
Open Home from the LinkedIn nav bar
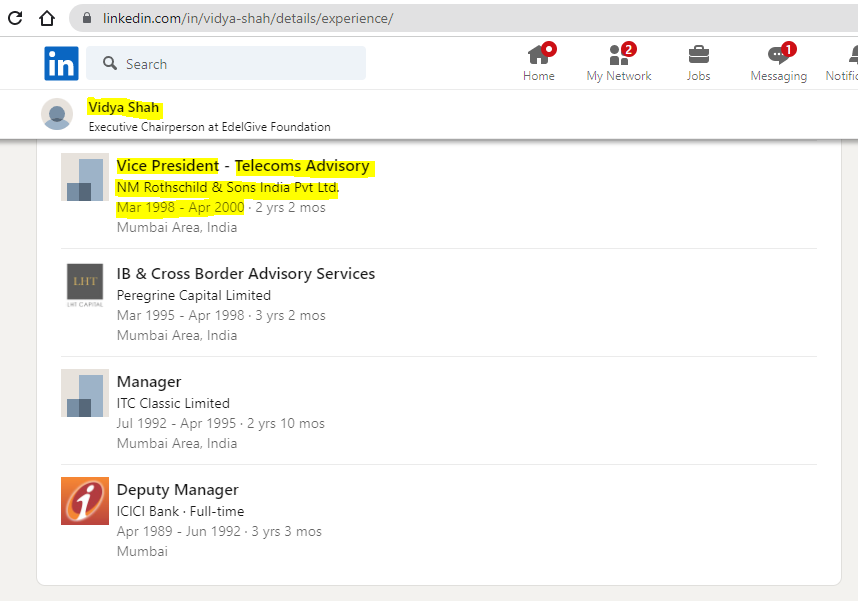[x=539, y=63]
